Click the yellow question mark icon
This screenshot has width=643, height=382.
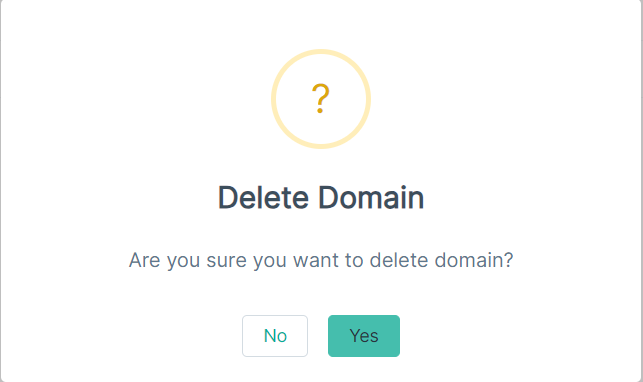(x=321, y=99)
